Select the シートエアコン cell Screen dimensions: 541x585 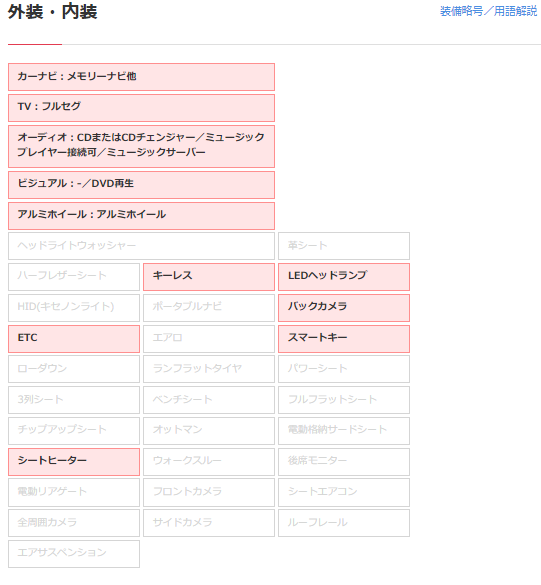pyautogui.click(x=344, y=492)
